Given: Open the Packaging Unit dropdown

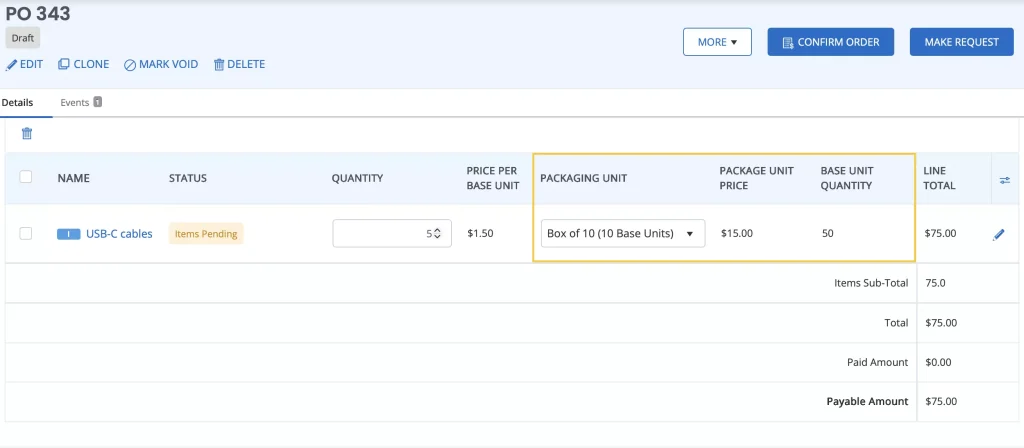Looking at the screenshot, I should point(623,233).
